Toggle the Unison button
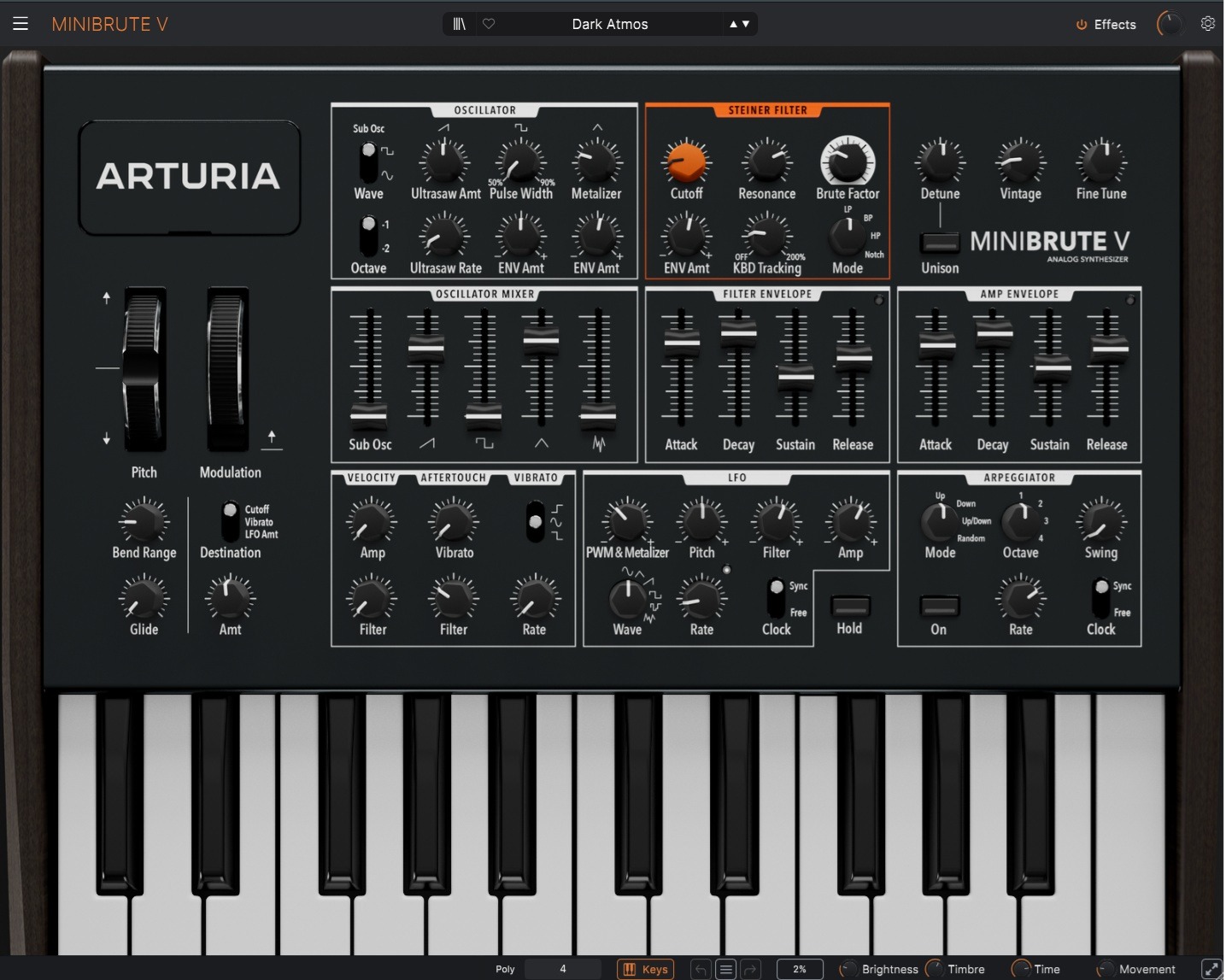Image resolution: width=1226 pixels, height=980 pixels. point(940,243)
